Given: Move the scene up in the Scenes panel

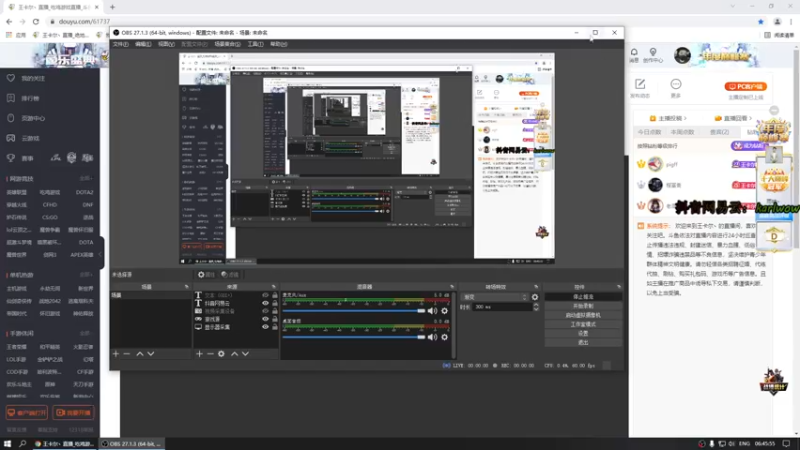Looking at the screenshot, I should pos(139,354).
